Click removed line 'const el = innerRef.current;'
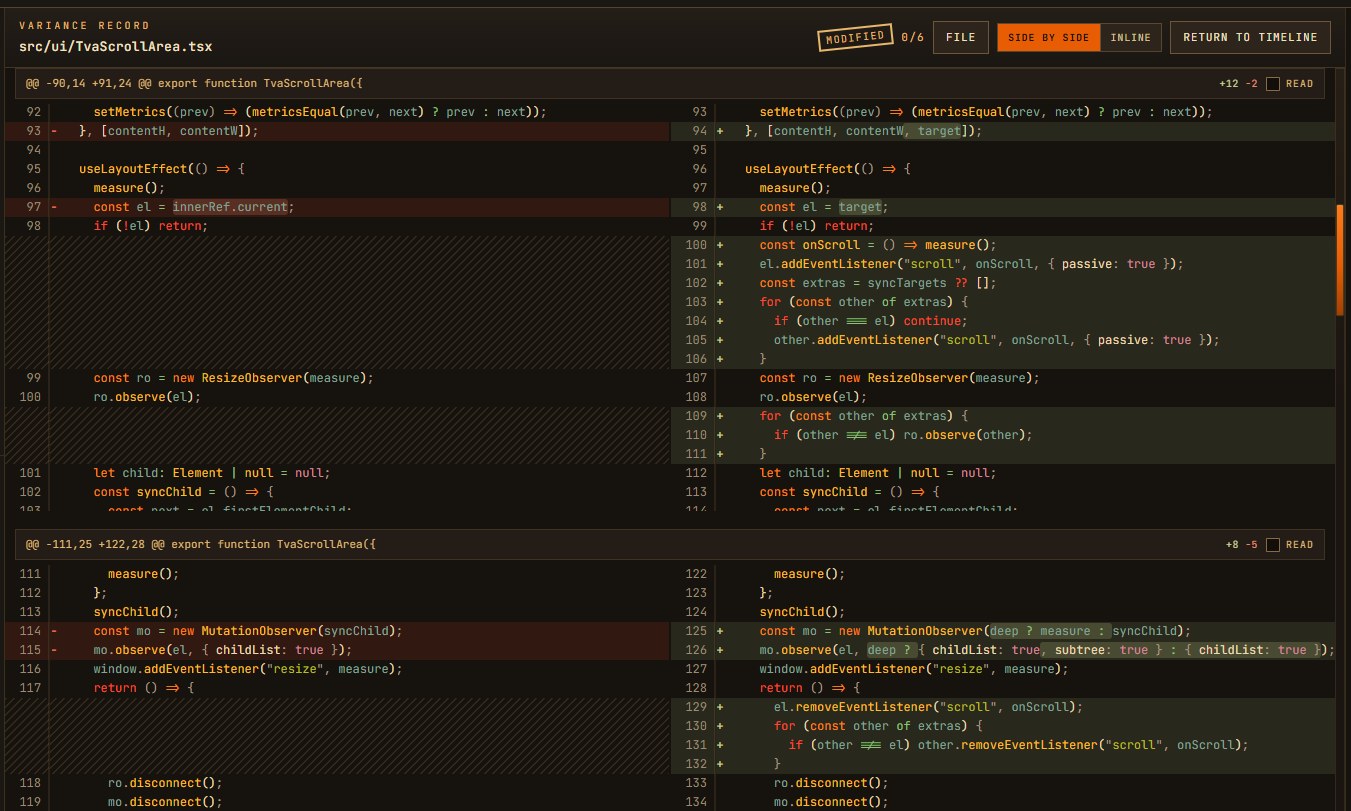This screenshot has width=1351, height=811. [337, 207]
